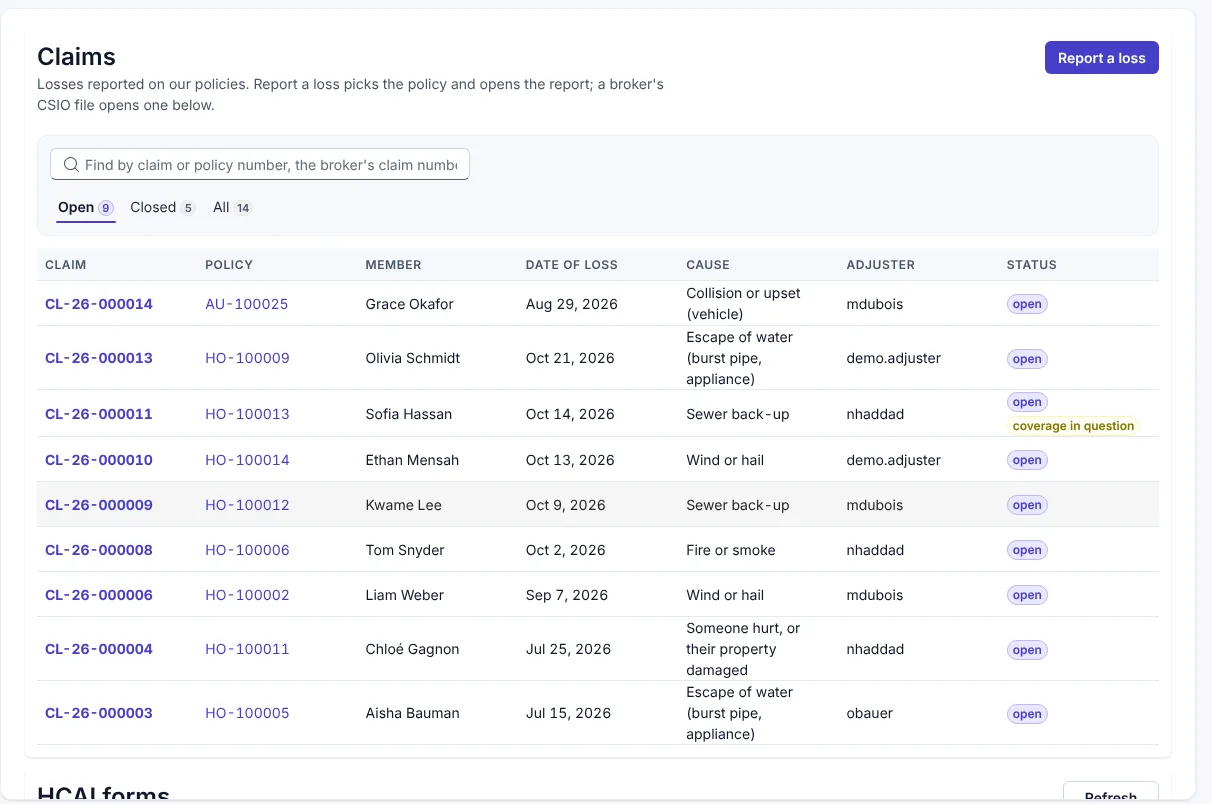Switch to the Open tab
Image resolution: width=1212 pixels, height=804 pixels.
click(86, 207)
